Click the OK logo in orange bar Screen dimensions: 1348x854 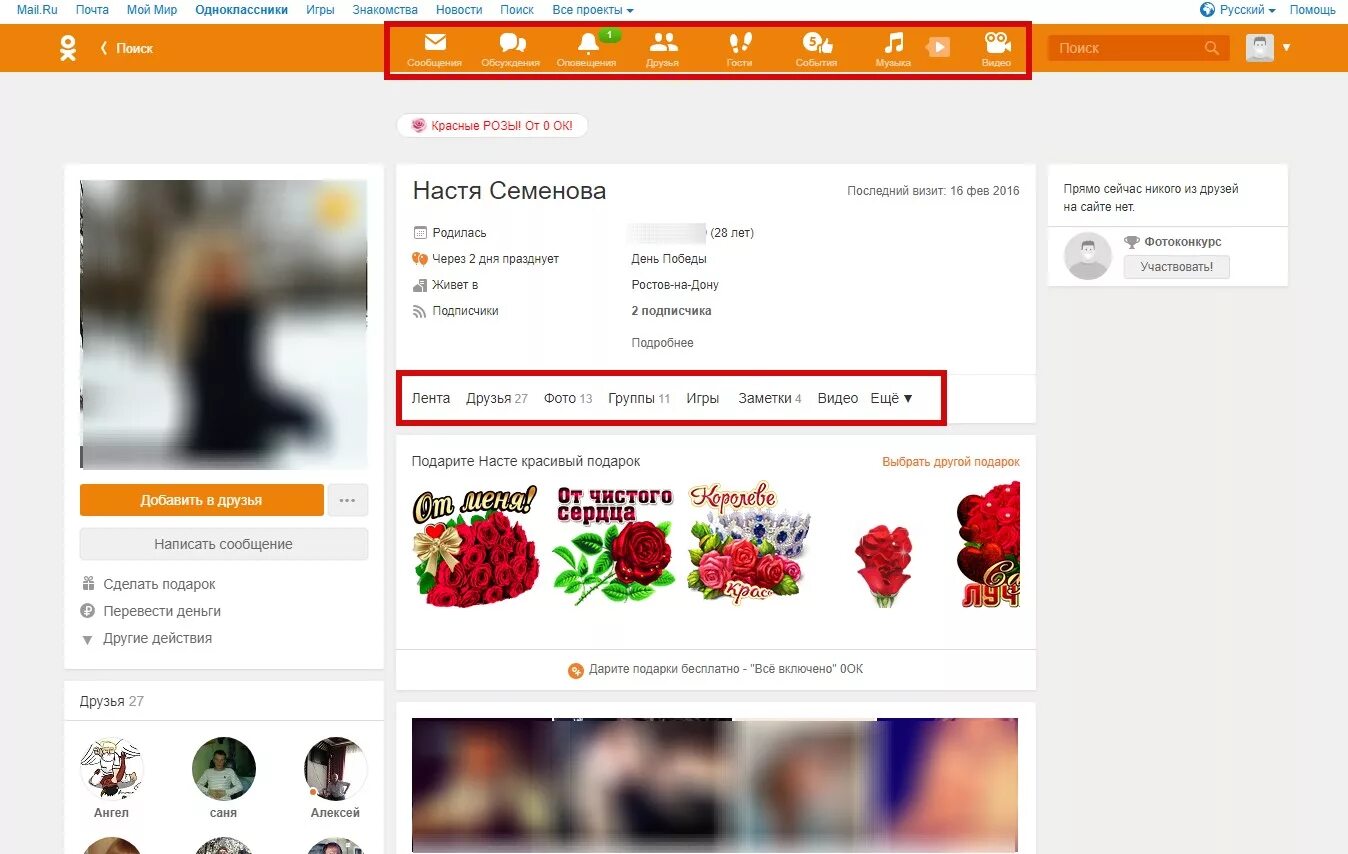point(68,47)
